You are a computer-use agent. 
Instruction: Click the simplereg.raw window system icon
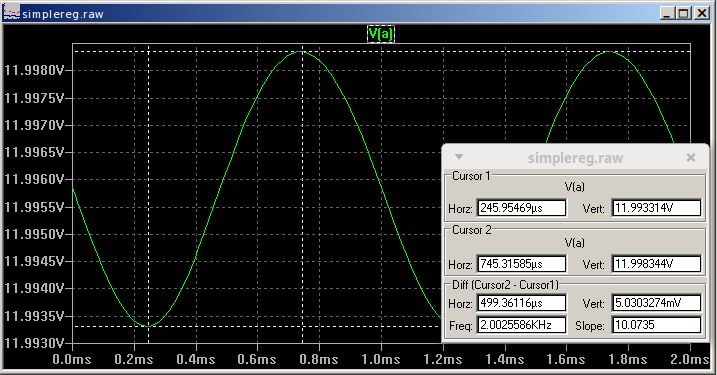[x=11, y=13]
